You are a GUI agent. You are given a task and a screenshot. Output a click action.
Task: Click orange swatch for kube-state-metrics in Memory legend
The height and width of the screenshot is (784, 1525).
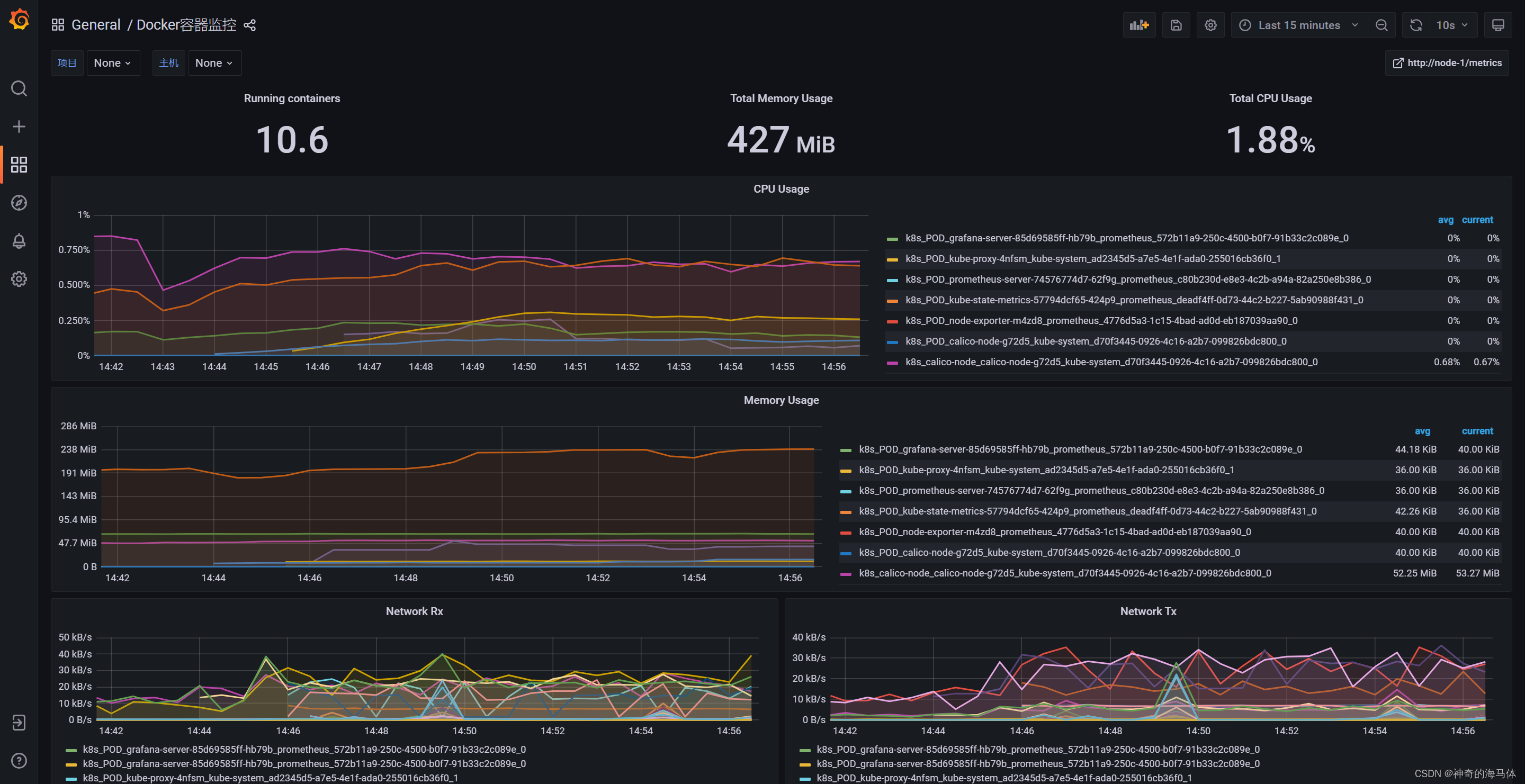click(x=846, y=512)
